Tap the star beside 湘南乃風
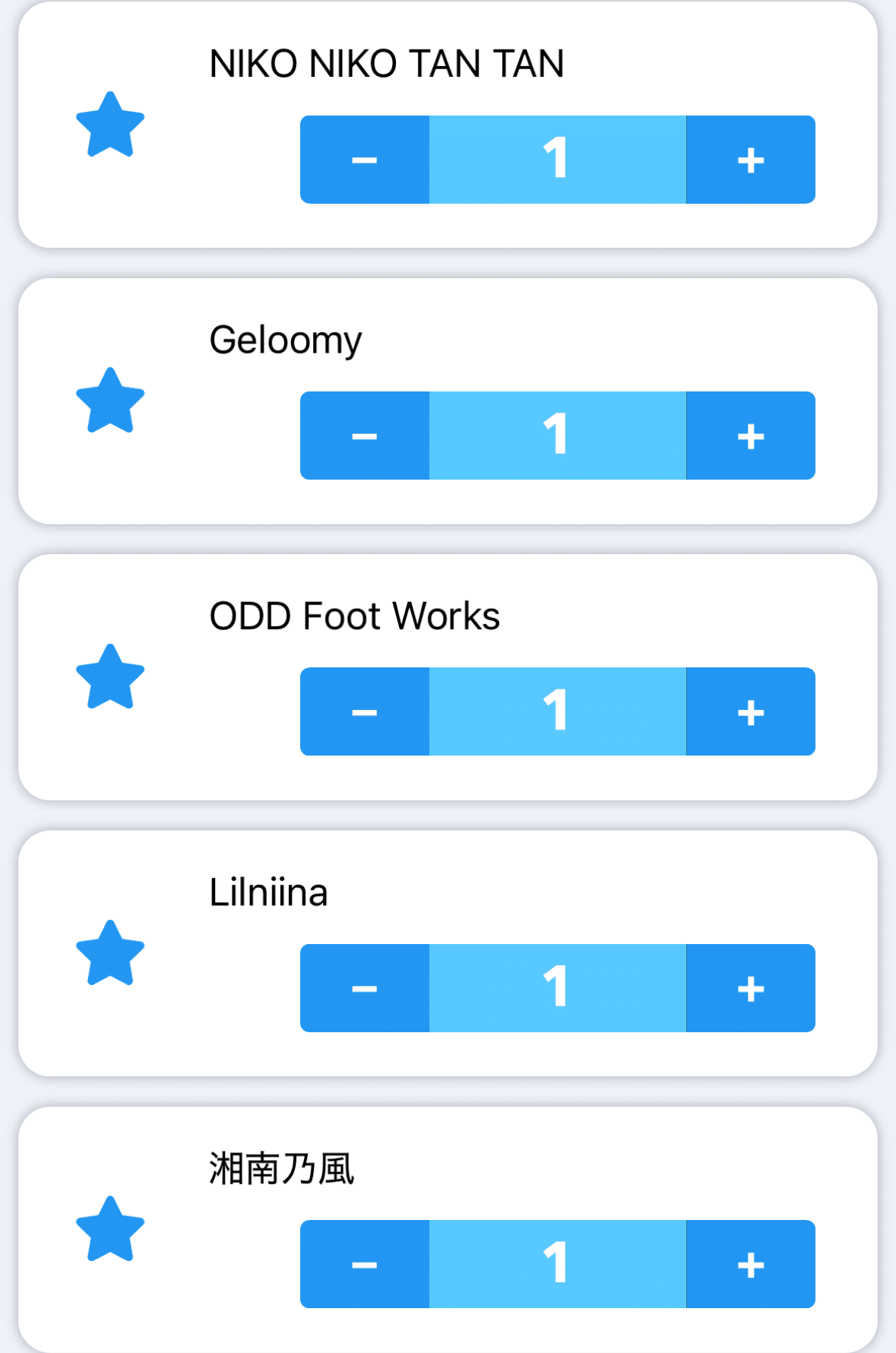 pos(110,1229)
